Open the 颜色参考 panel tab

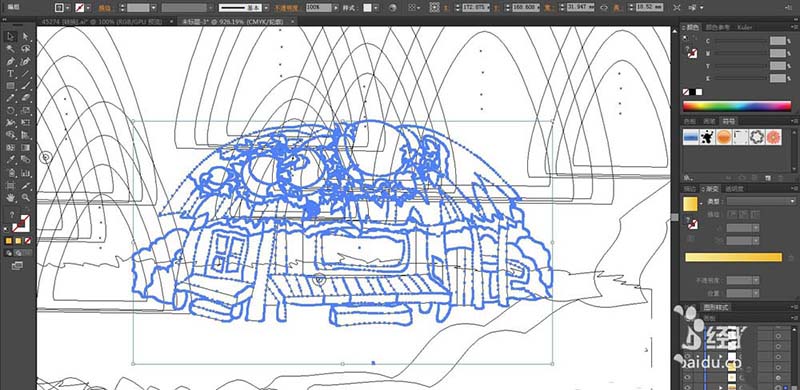click(717, 27)
